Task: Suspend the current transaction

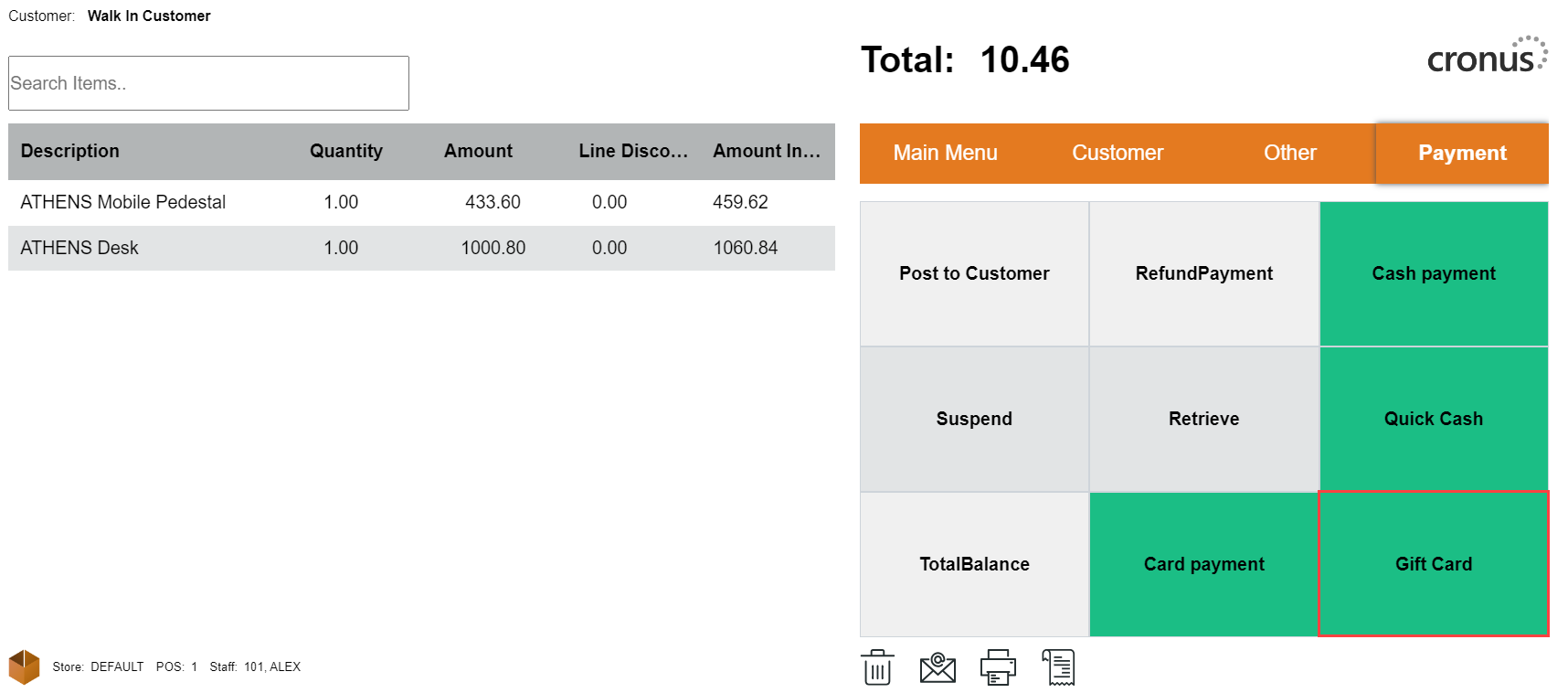Action: (x=974, y=419)
